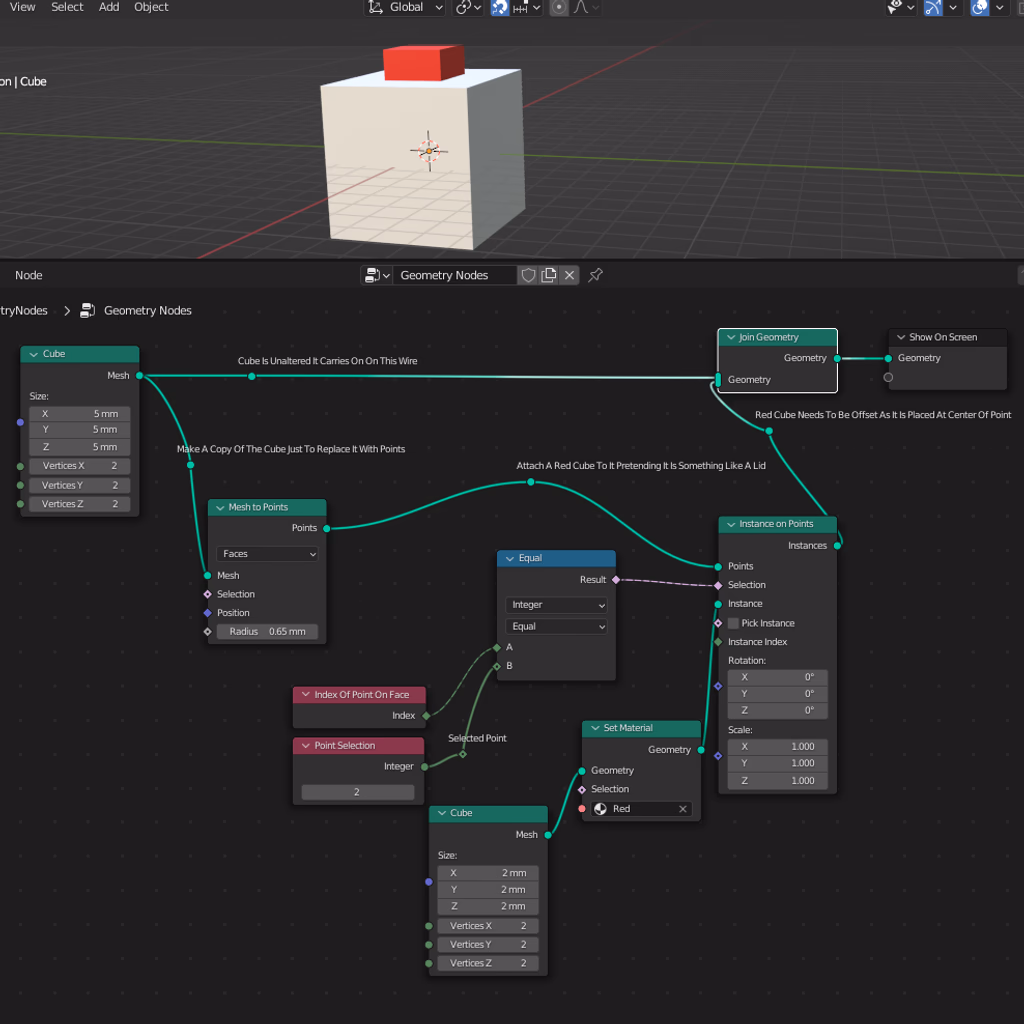The width and height of the screenshot is (1024, 1024).
Task: Enable the Pick Instance checkbox
Action: (x=733, y=623)
